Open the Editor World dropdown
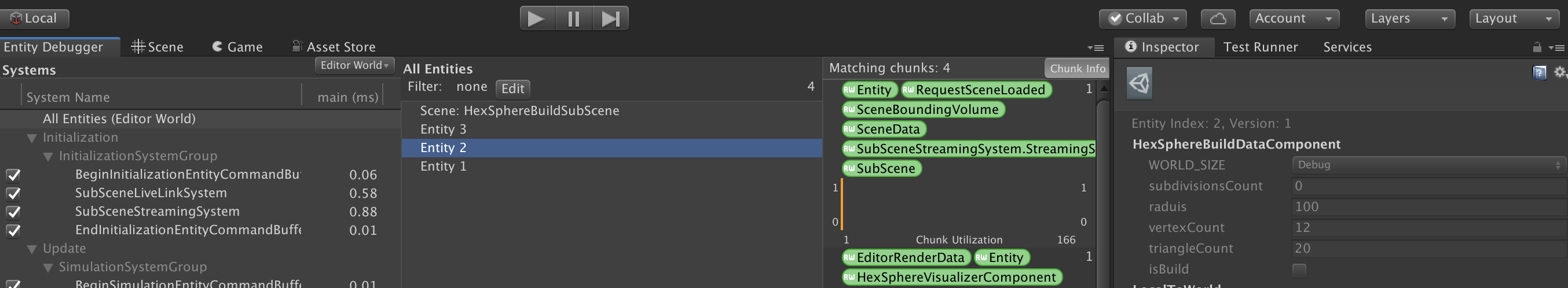 click(x=354, y=65)
